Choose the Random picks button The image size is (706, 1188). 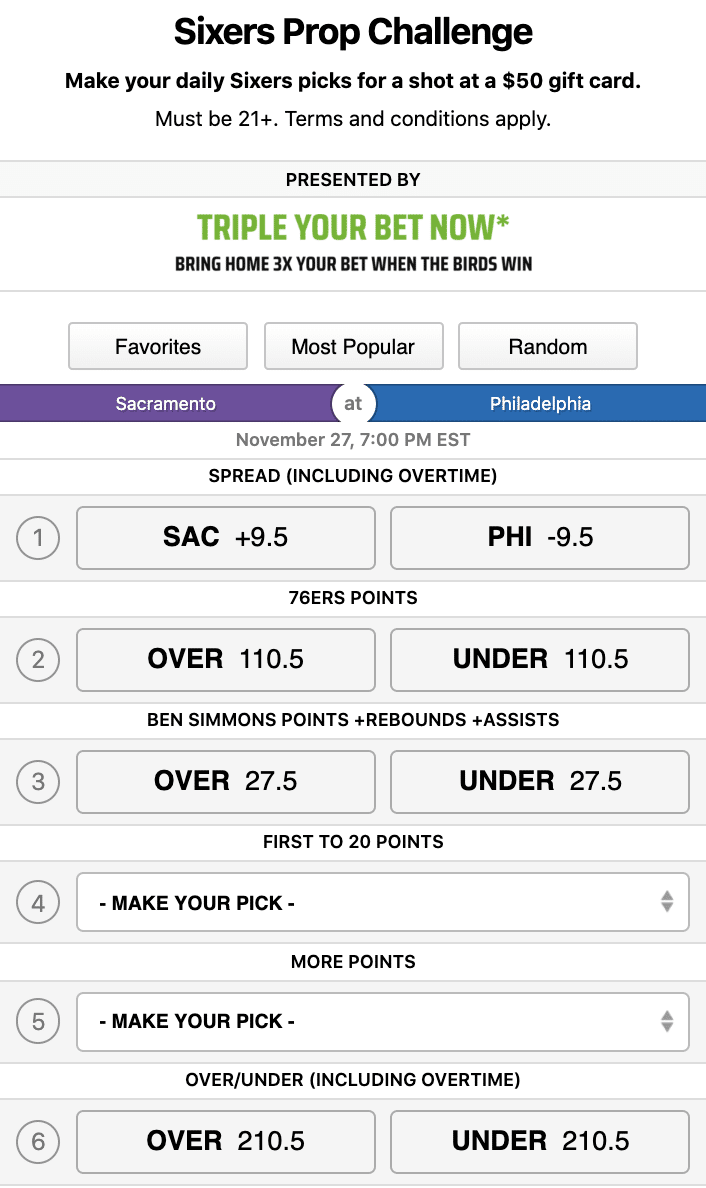tap(548, 347)
